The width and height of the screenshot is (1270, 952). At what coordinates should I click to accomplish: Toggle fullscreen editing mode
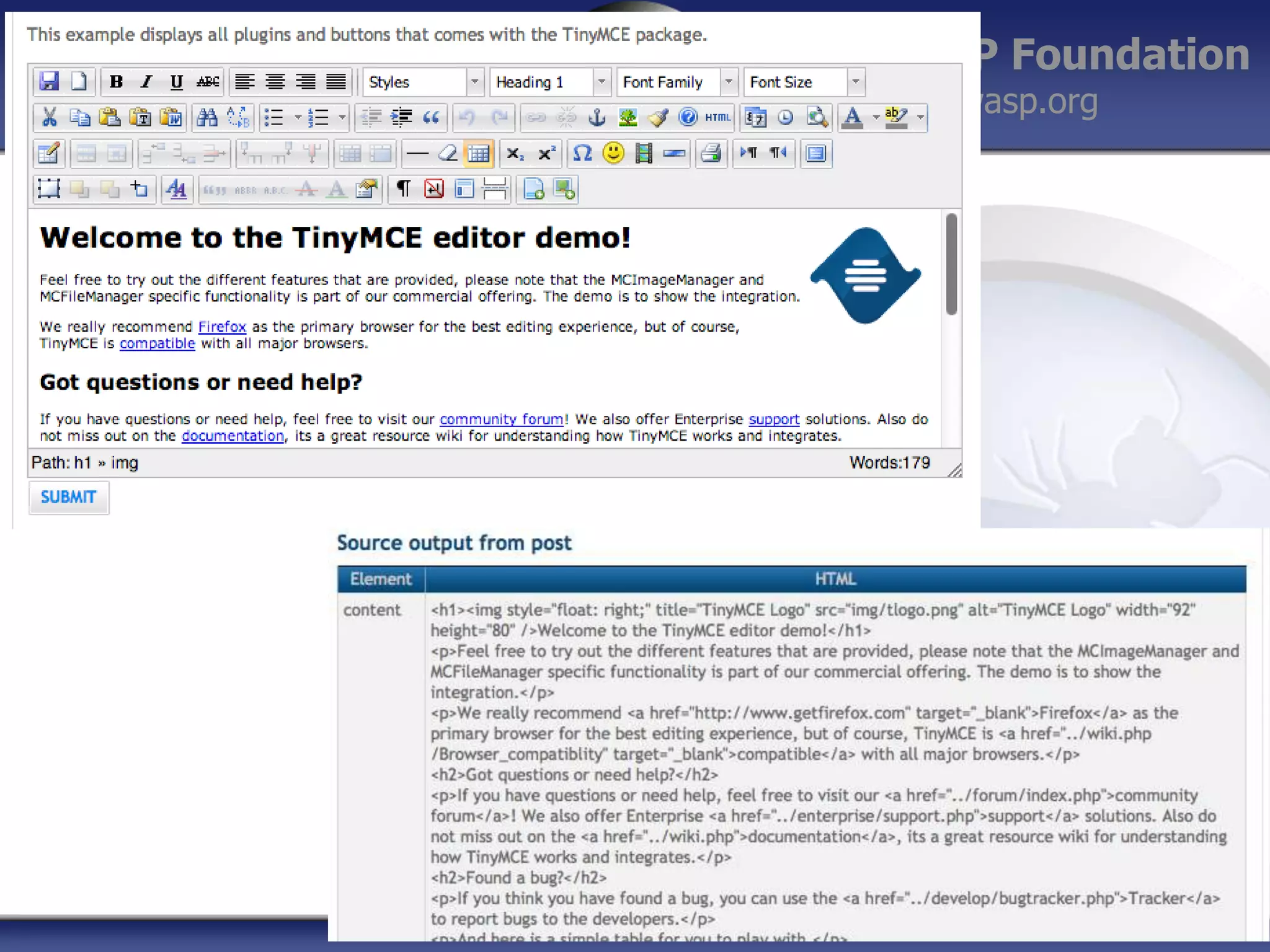pyautogui.click(x=816, y=153)
